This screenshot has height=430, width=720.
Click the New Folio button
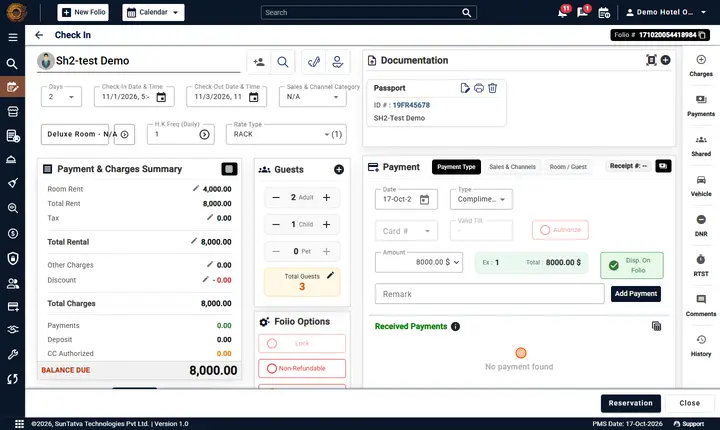point(83,12)
